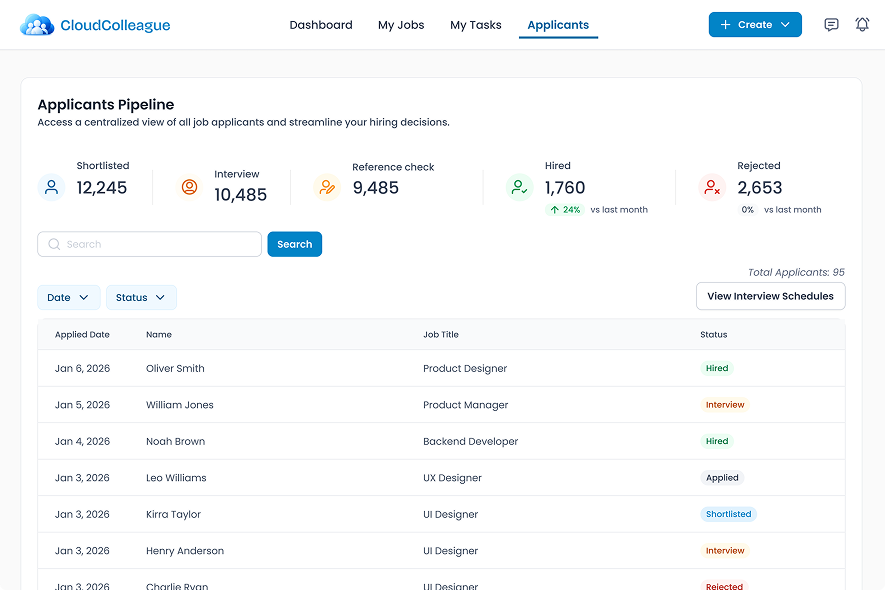Image resolution: width=886 pixels, height=591 pixels.
Task: Open the My Tasks tab
Action: (476, 25)
